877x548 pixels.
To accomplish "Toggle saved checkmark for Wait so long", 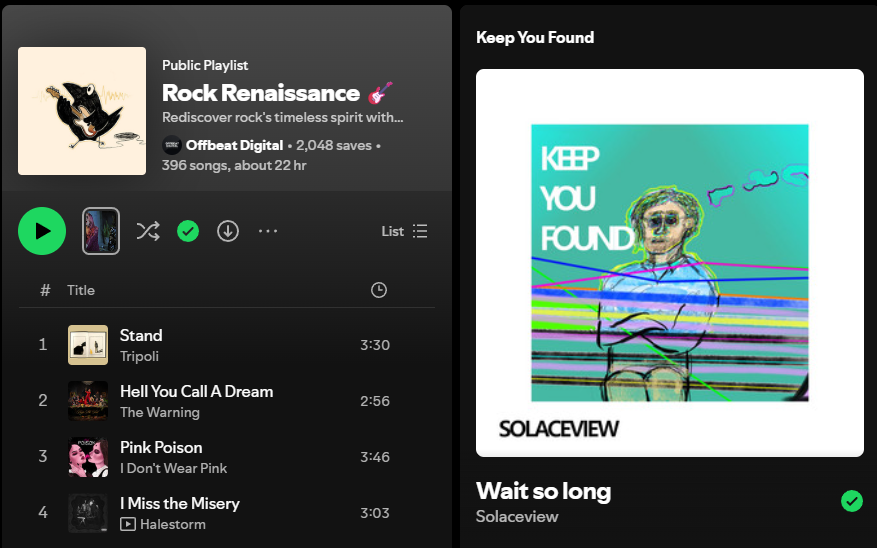I will 851,501.
